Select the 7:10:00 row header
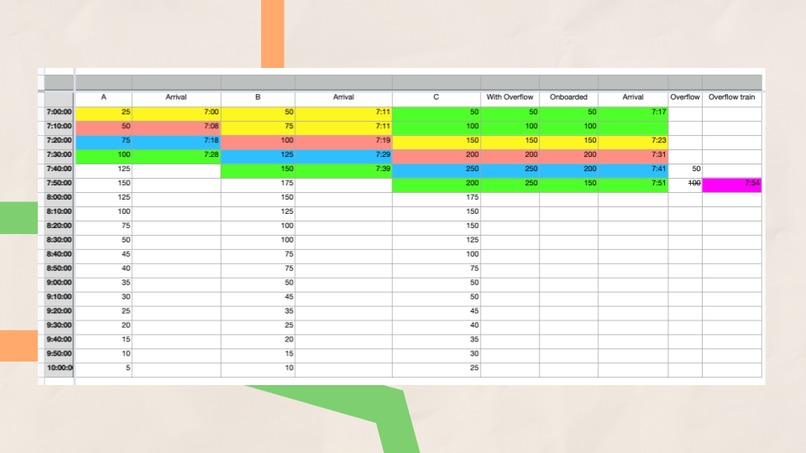Screen dimensions: 806x453 (x=59, y=126)
